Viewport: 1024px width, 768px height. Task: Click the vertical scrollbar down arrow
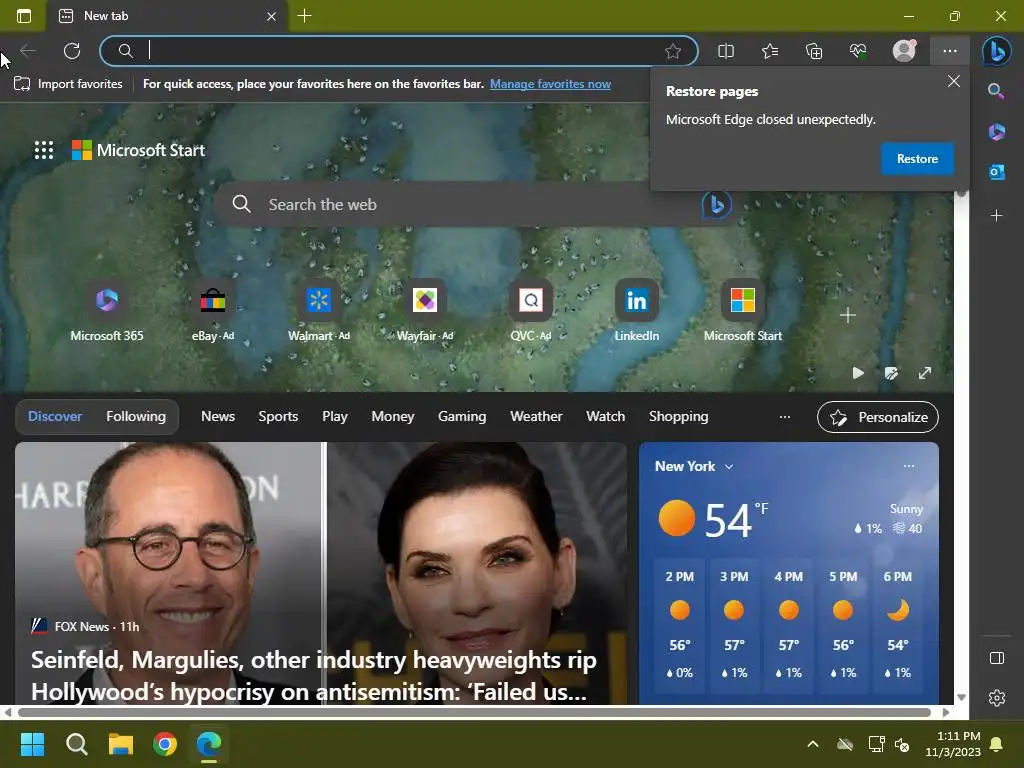(x=961, y=697)
